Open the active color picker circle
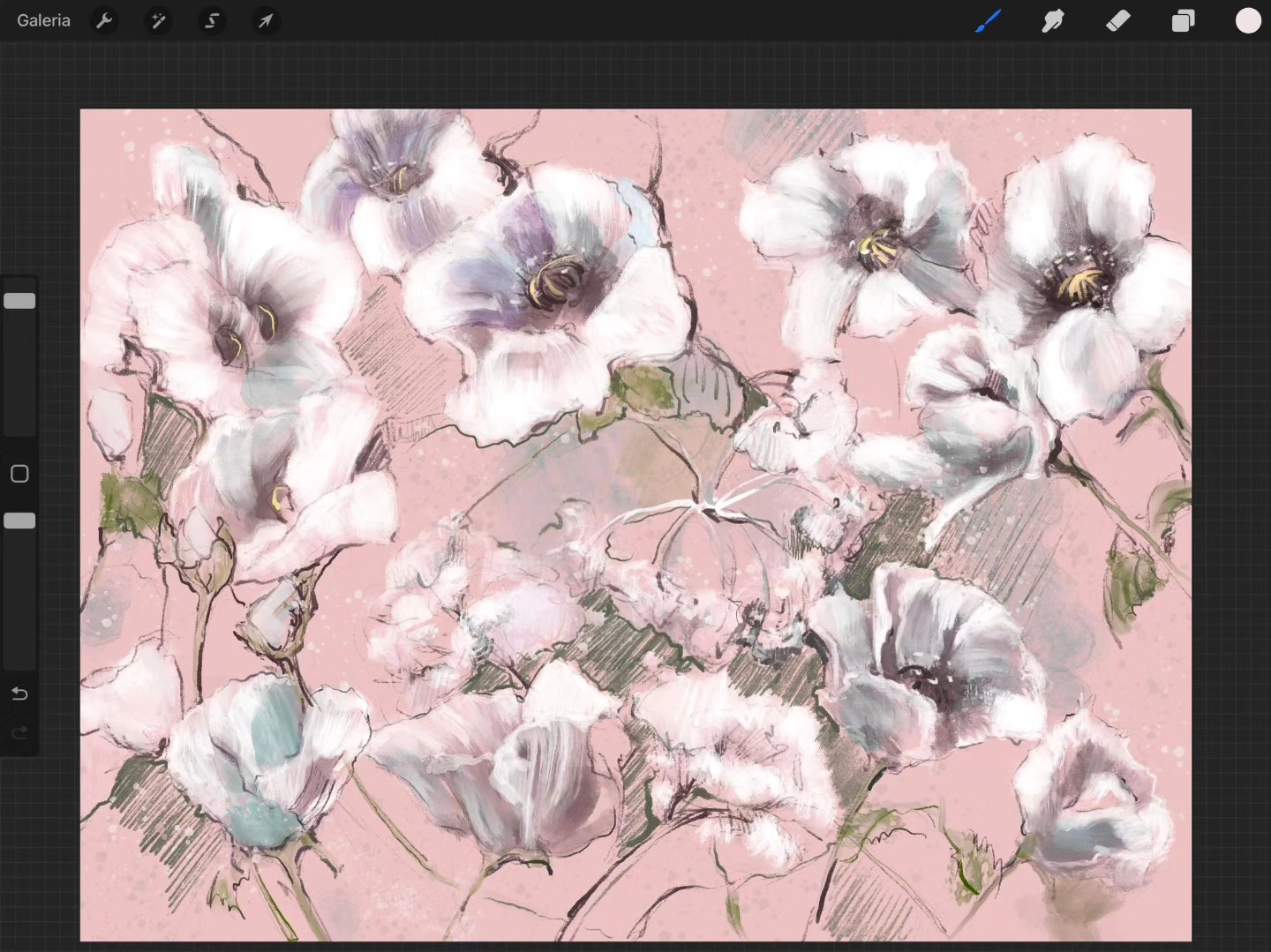1271x952 pixels. pyautogui.click(x=1248, y=20)
